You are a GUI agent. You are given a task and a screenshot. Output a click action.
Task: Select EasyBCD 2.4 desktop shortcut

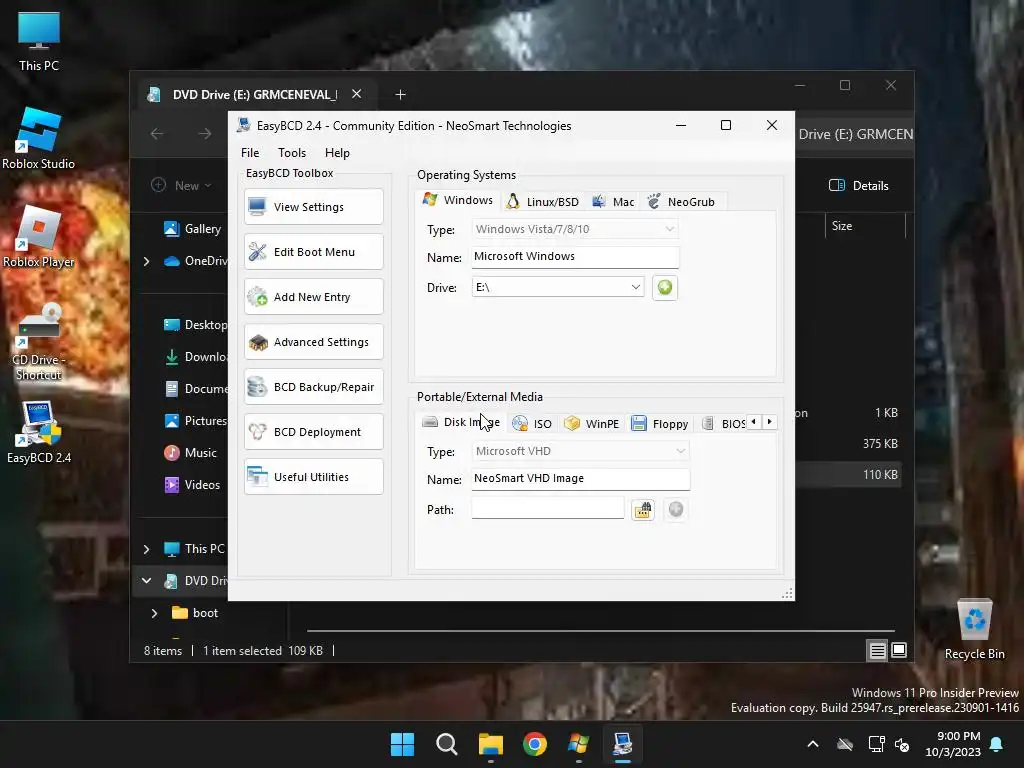pos(39,432)
